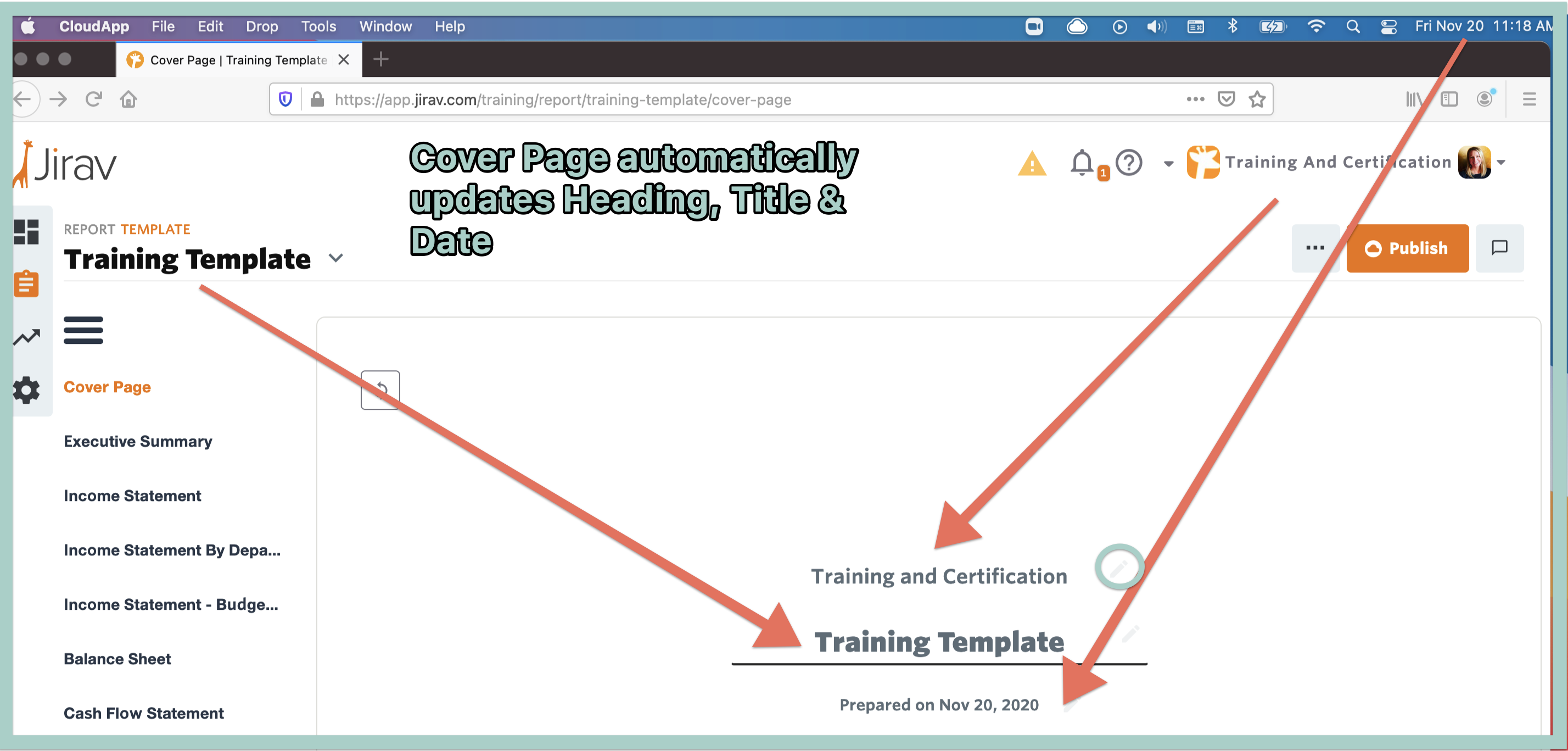1568x751 pixels.
Task: Open the Tools menu
Action: (318, 26)
